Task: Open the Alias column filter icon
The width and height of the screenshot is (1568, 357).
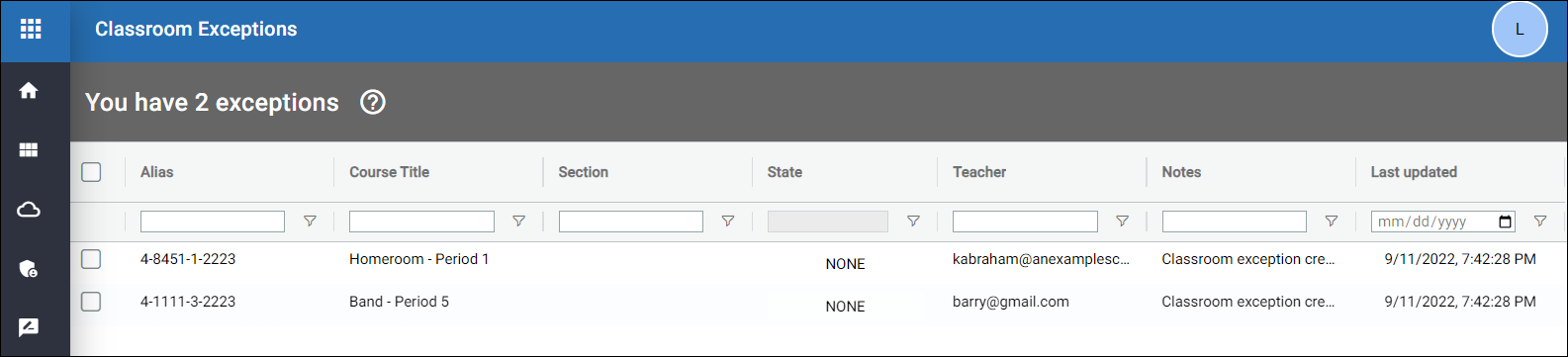Action: click(x=310, y=222)
